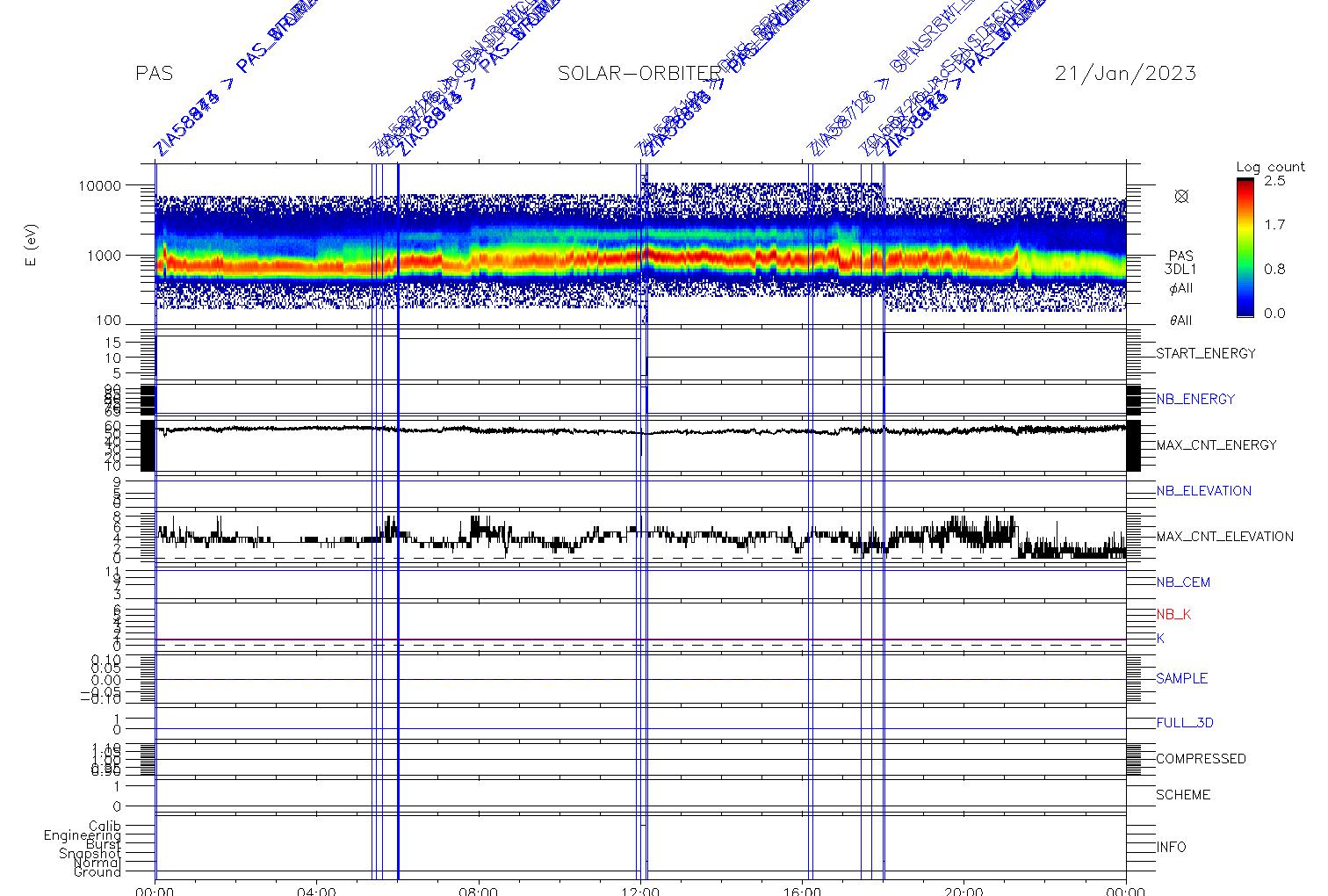Click the 'Log count' color bar title
Screen dimensions: 1328x896
(x=1270, y=167)
